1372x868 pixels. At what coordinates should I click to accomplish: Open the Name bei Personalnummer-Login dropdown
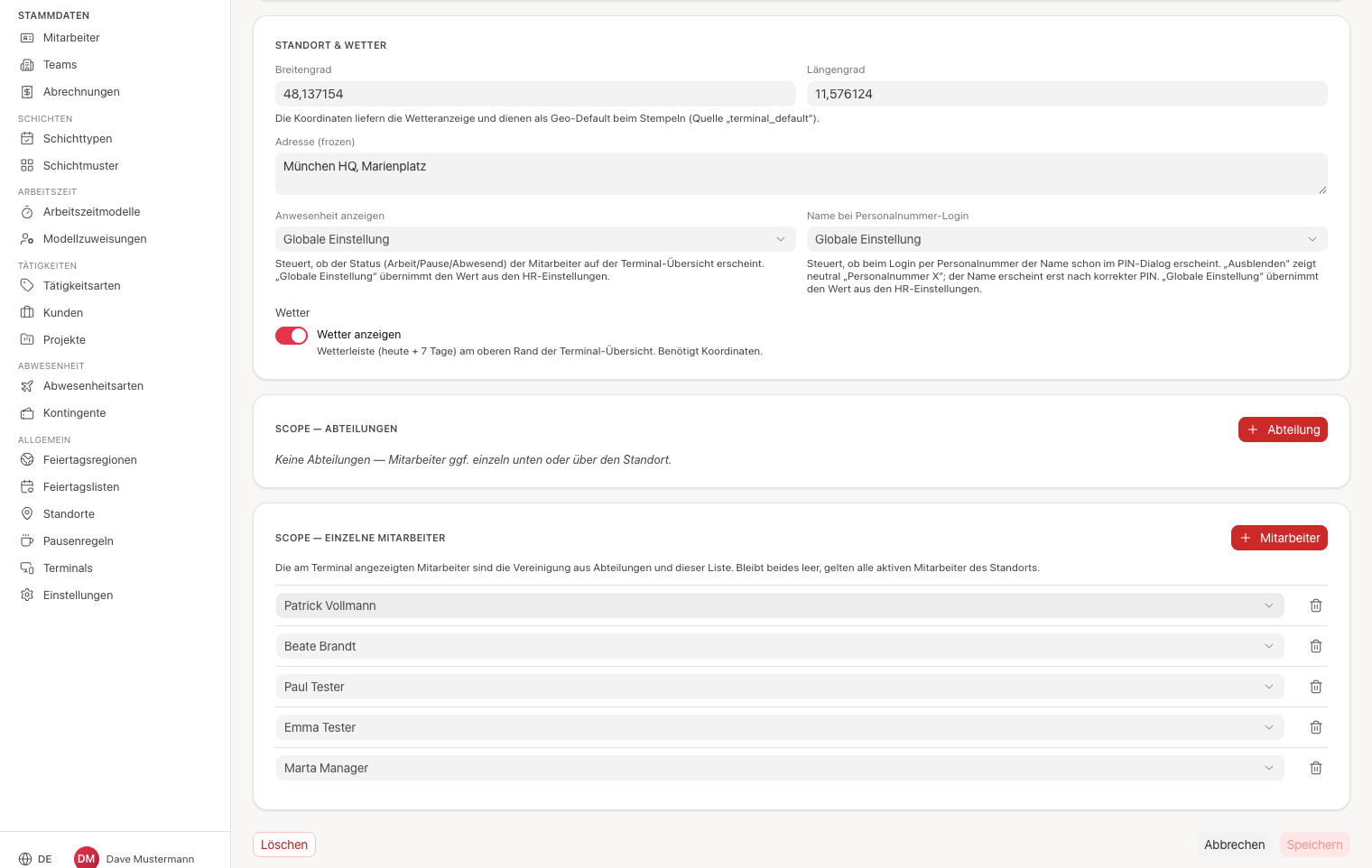(1067, 239)
